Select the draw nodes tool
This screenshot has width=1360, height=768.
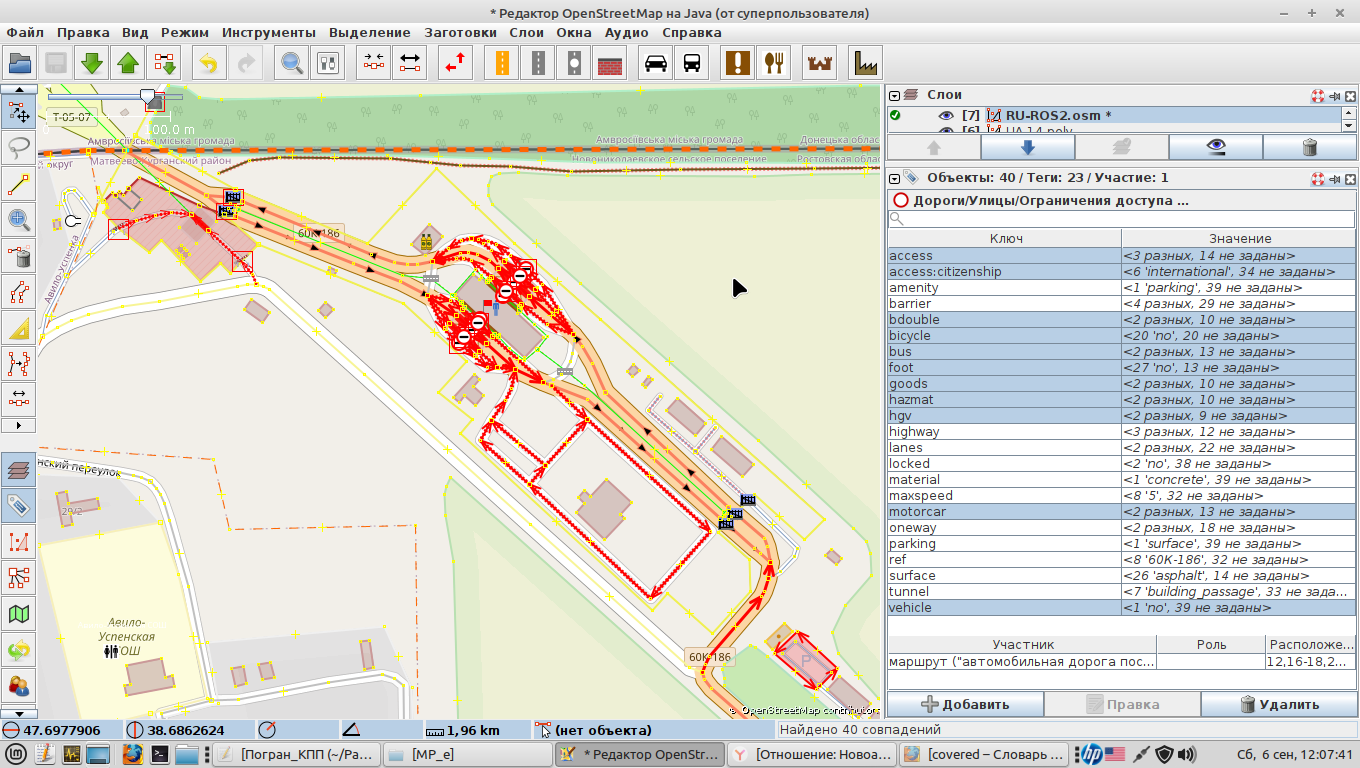[x=19, y=184]
